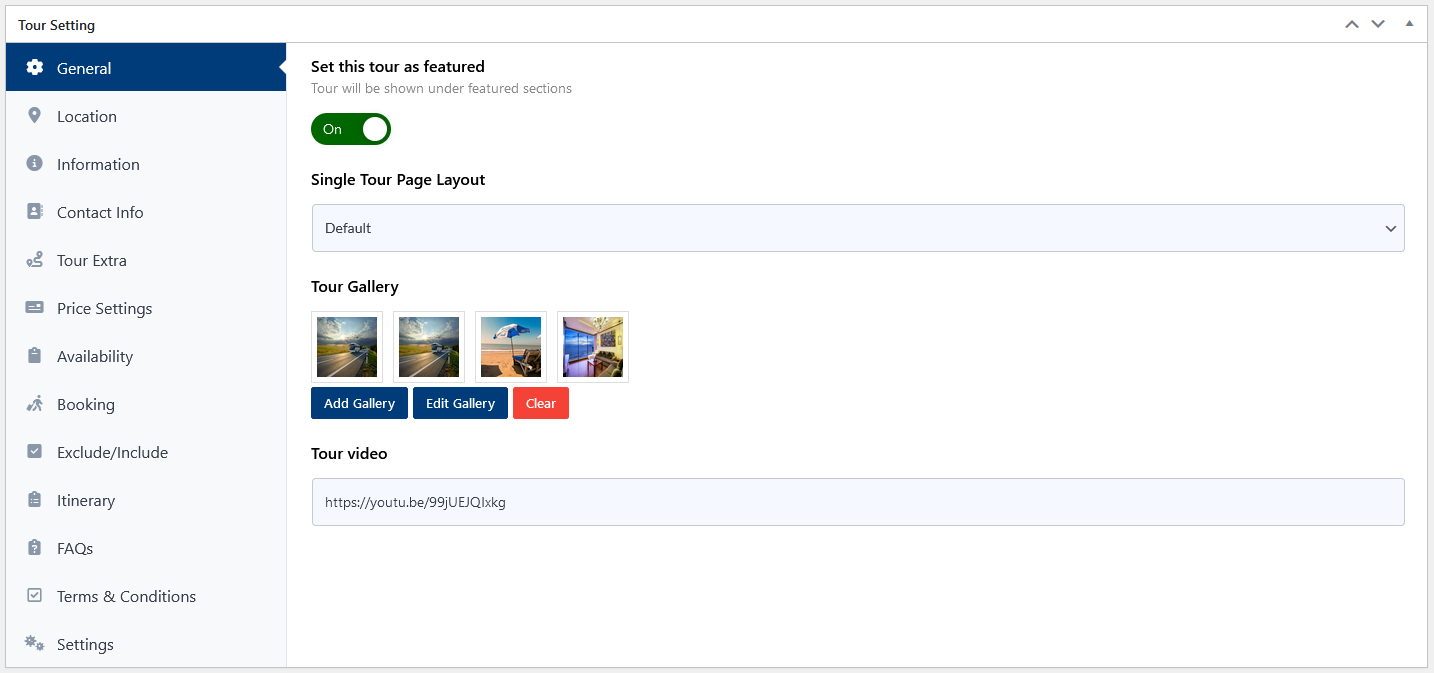Click the Tour video URL field
The image size is (1434, 673).
coord(858,502)
